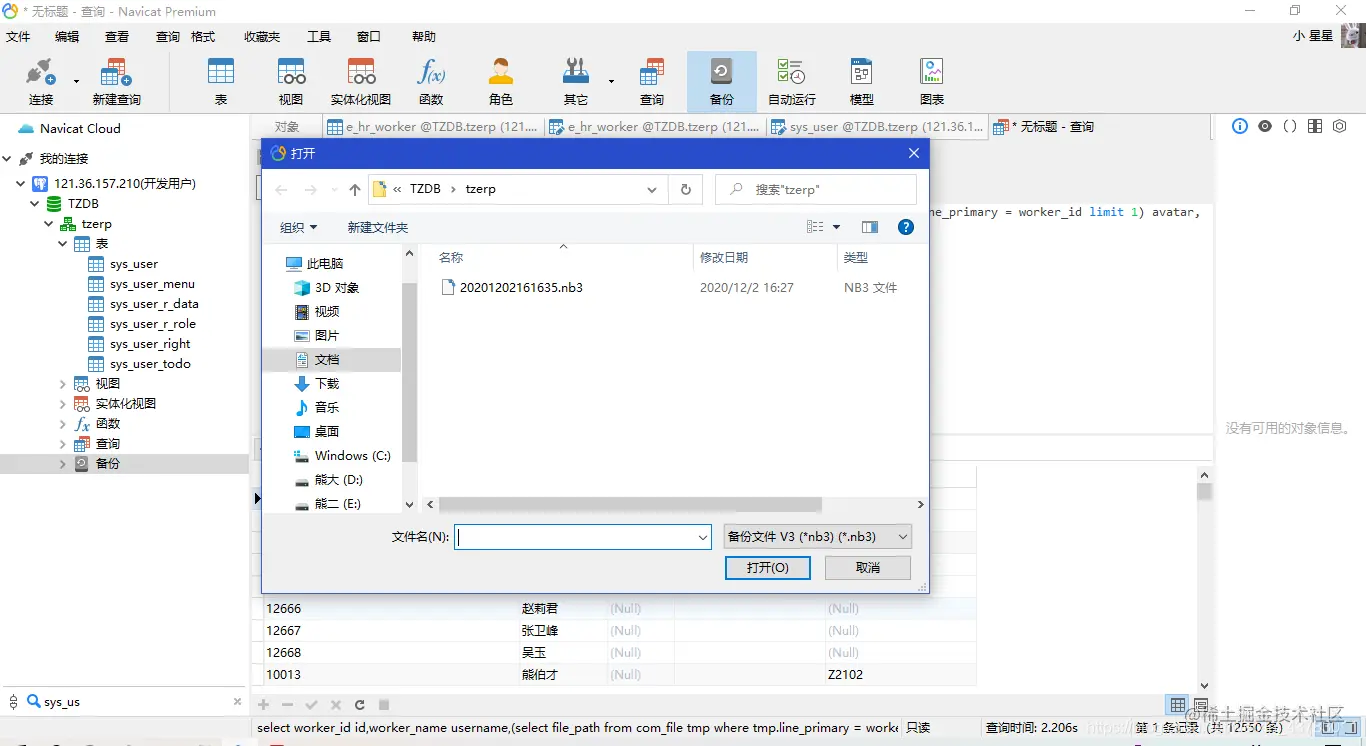Select 下载 in the dialog navigation pane
1366x746 pixels.
click(x=327, y=383)
